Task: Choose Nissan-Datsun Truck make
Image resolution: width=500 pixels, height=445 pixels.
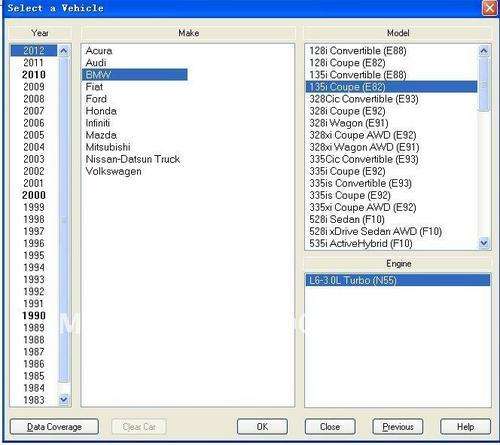Action: [133, 159]
